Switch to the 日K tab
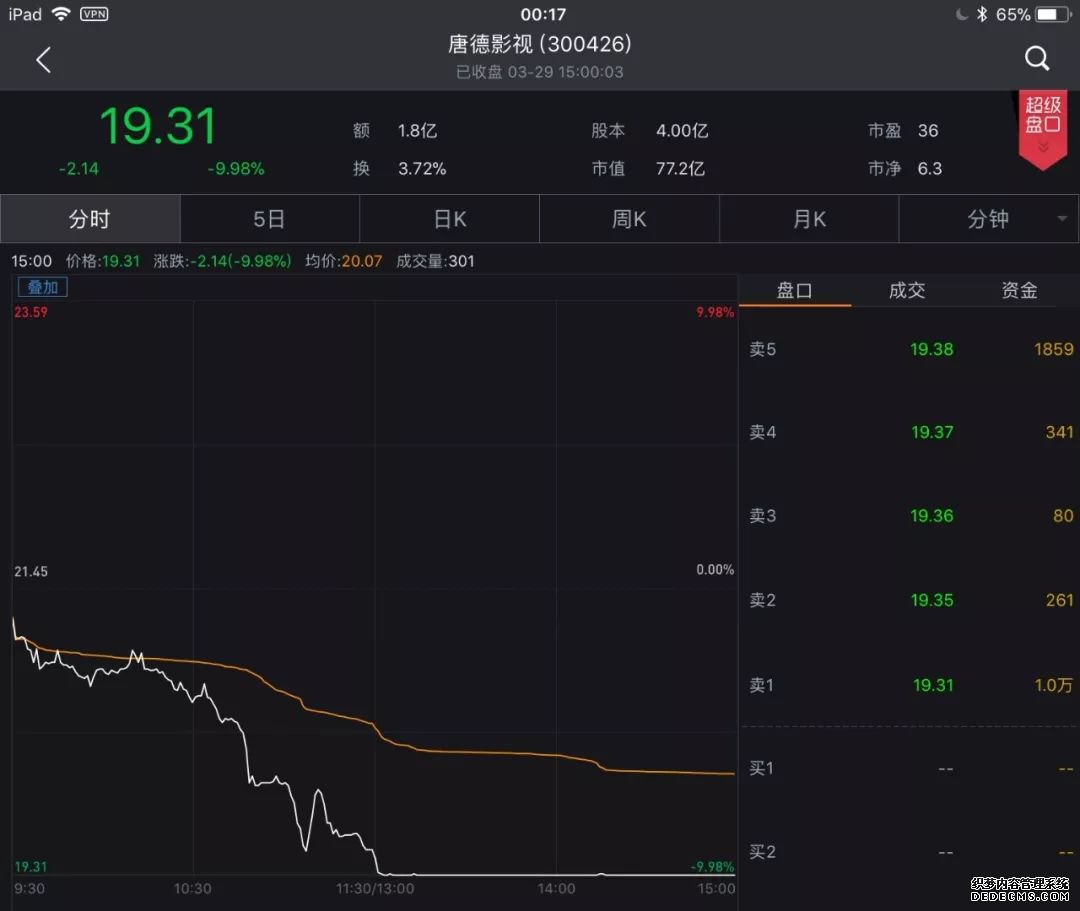 click(x=449, y=219)
